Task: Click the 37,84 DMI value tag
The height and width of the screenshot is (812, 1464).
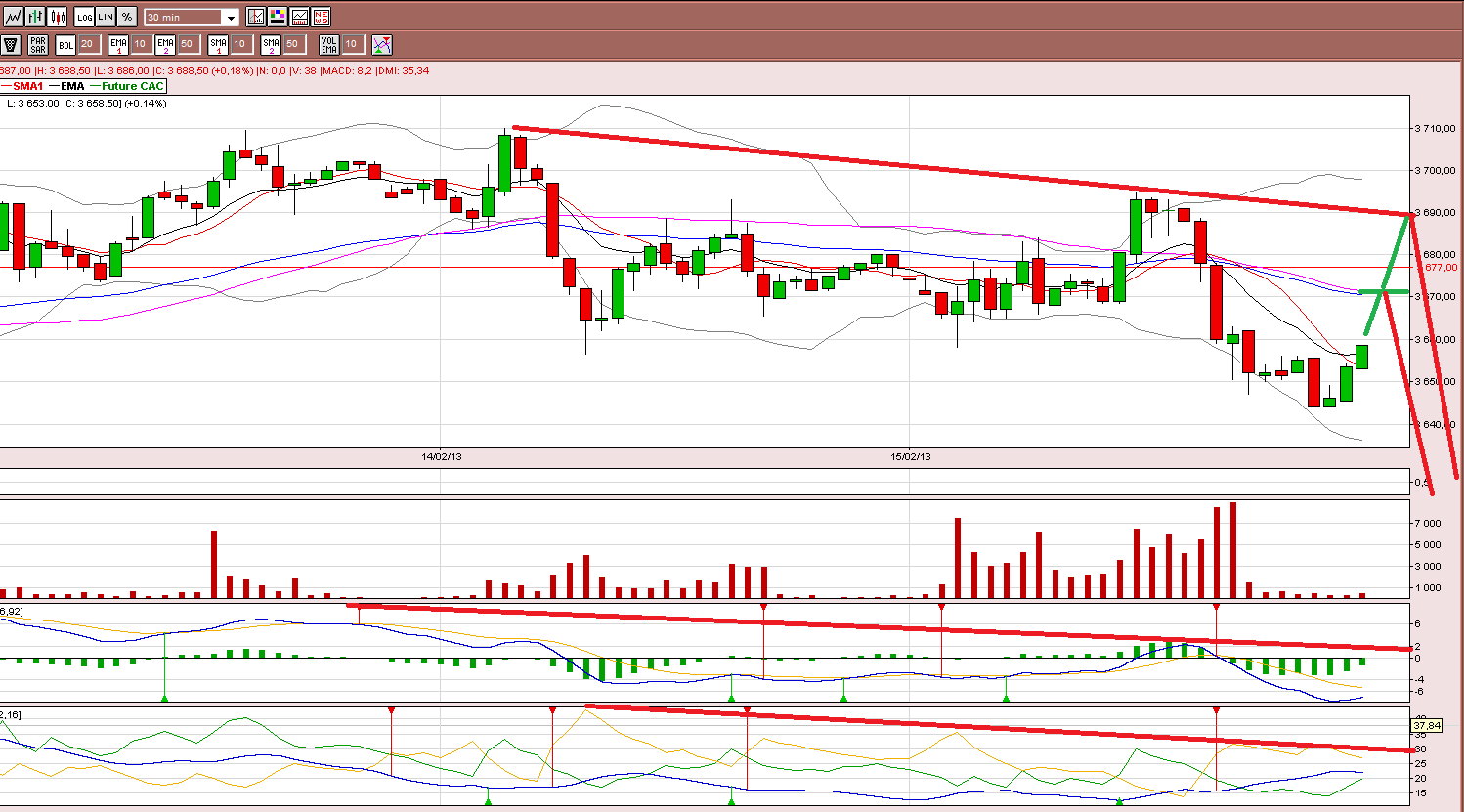Action: pyautogui.click(x=1427, y=725)
